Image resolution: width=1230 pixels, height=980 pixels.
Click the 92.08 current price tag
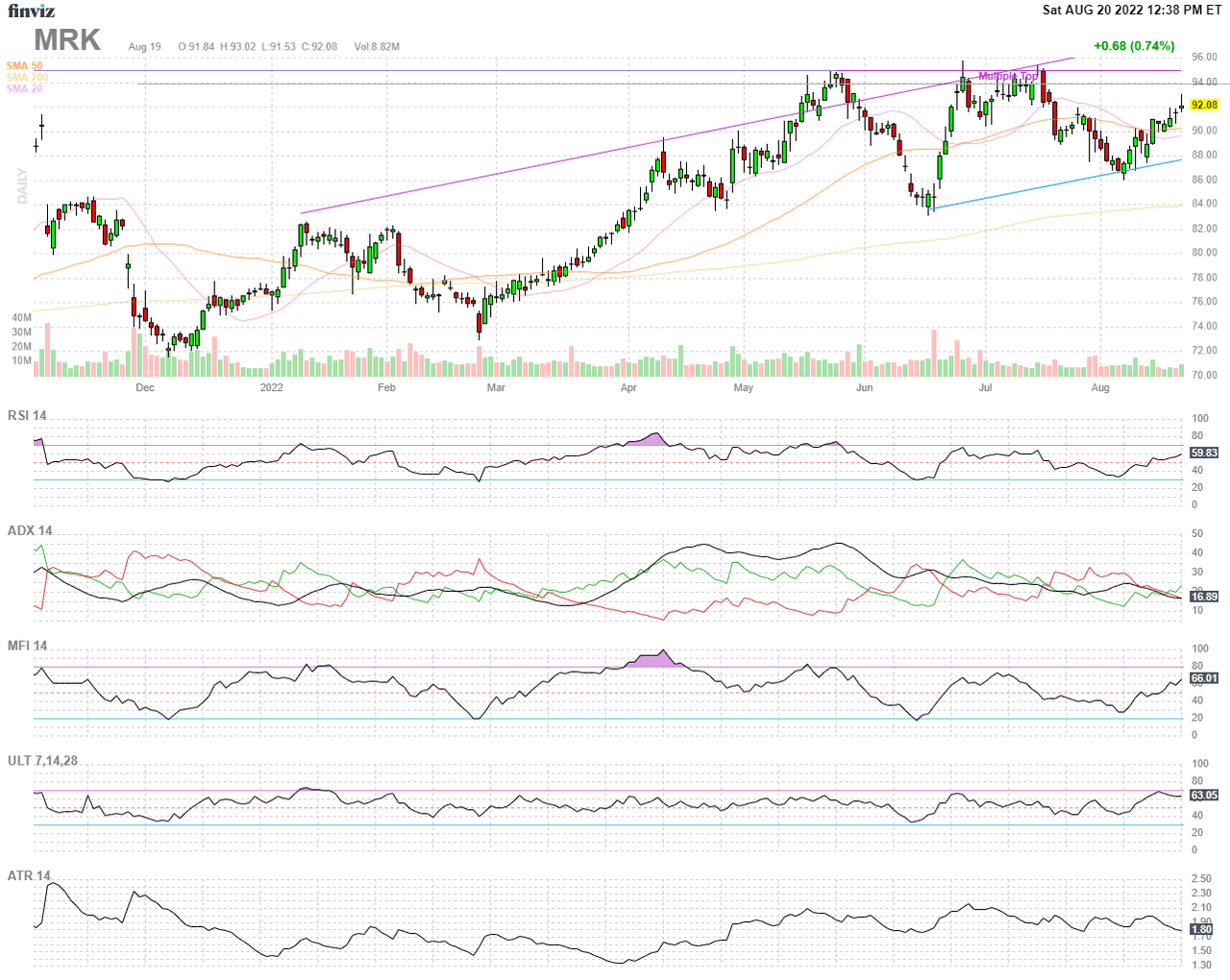pyautogui.click(x=1204, y=105)
